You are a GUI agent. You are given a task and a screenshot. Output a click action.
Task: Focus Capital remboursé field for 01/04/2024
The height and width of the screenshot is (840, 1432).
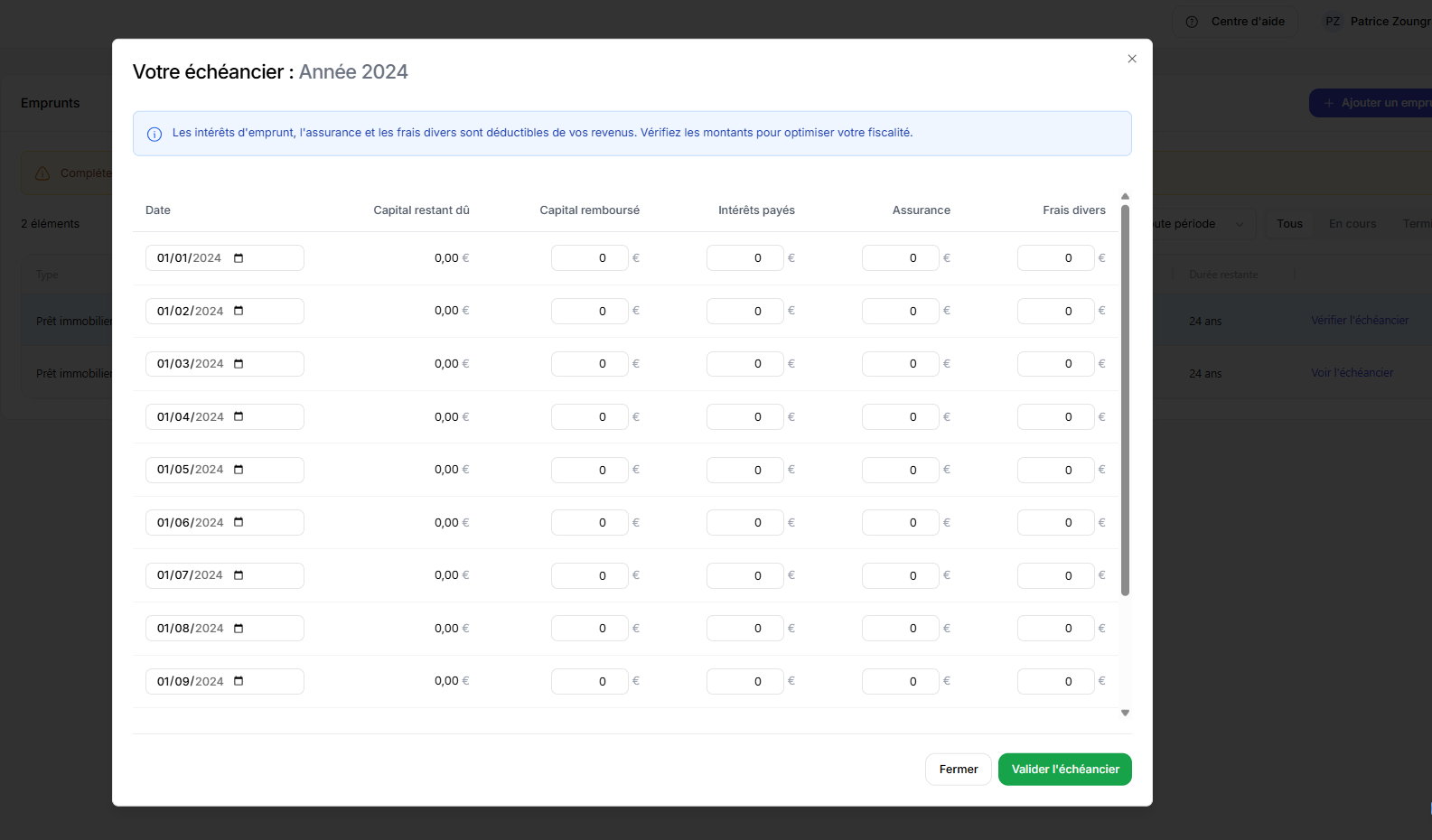tap(589, 416)
